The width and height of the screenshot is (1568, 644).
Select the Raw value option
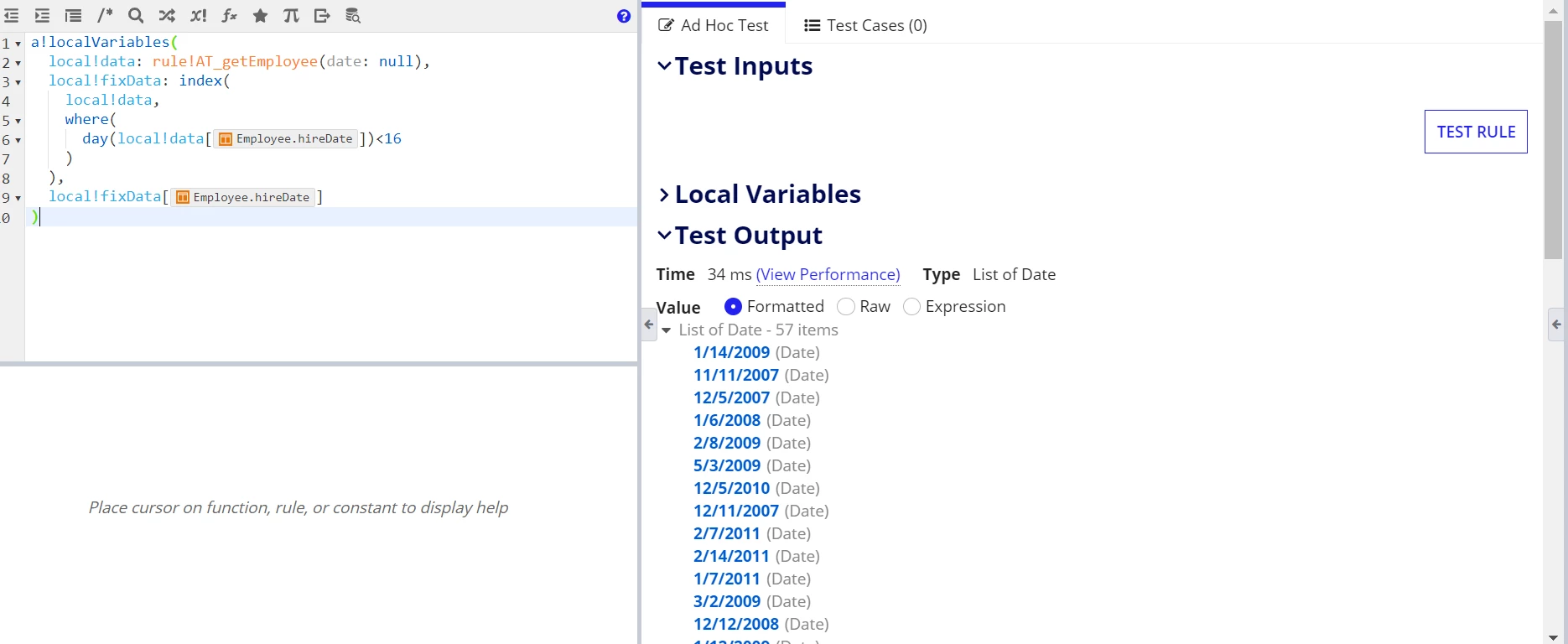point(846,307)
